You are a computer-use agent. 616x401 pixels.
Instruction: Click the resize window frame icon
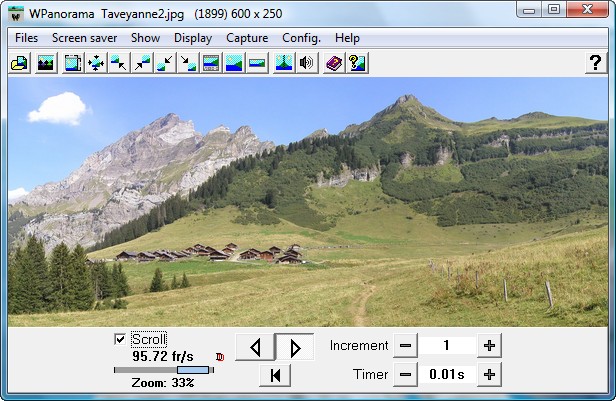click(73, 63)
